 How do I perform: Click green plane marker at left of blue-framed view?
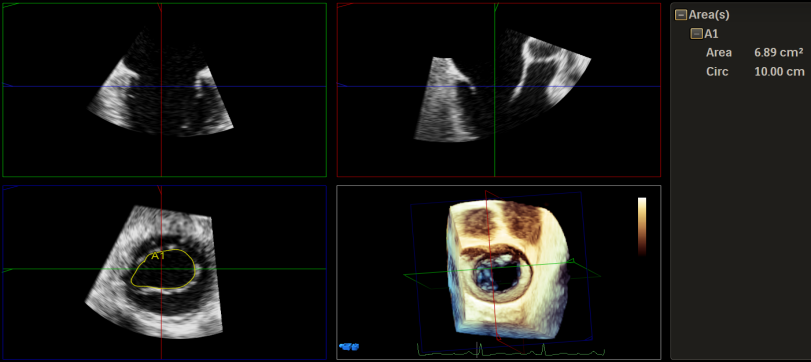pyautogui.click(x=7, y=270)
